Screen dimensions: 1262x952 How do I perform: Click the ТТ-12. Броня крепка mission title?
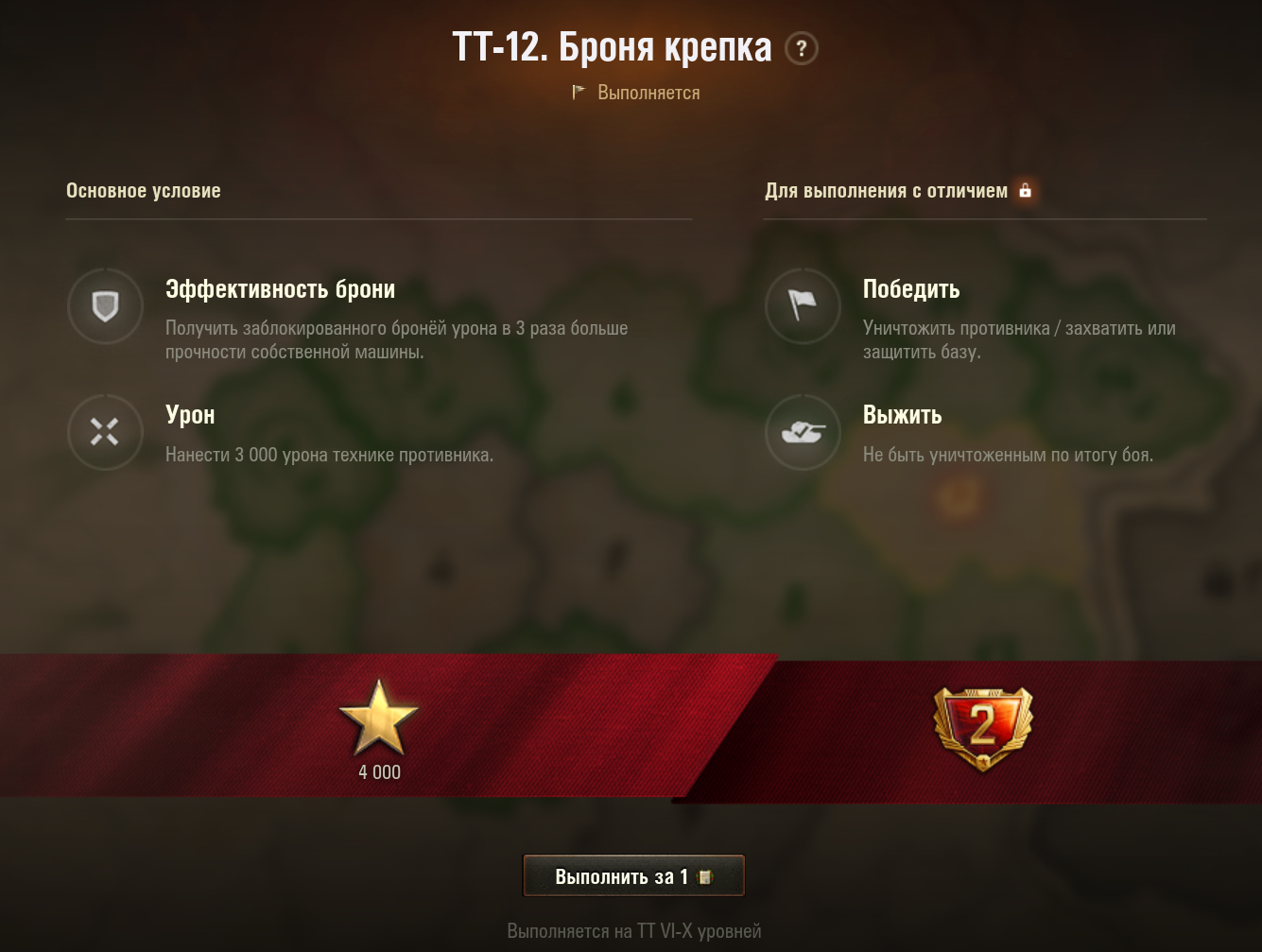click(x=612, y=46)
